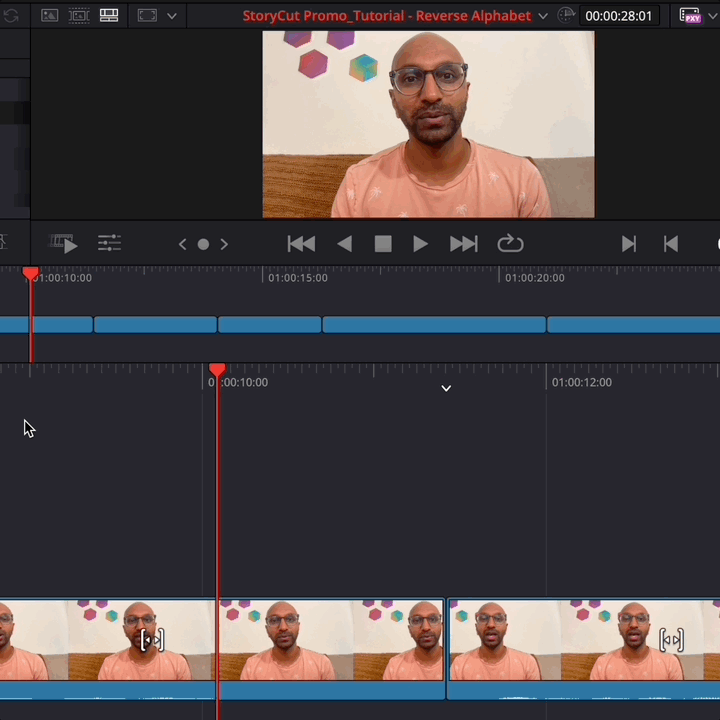Jump to the last frame of timeline
This screenshot has height=720, width=720.
tap(463, 244)
